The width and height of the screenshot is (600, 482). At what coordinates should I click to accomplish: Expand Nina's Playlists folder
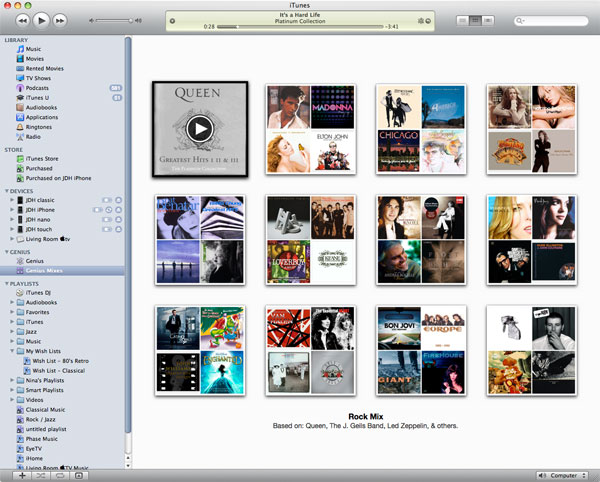click(12, 380)
